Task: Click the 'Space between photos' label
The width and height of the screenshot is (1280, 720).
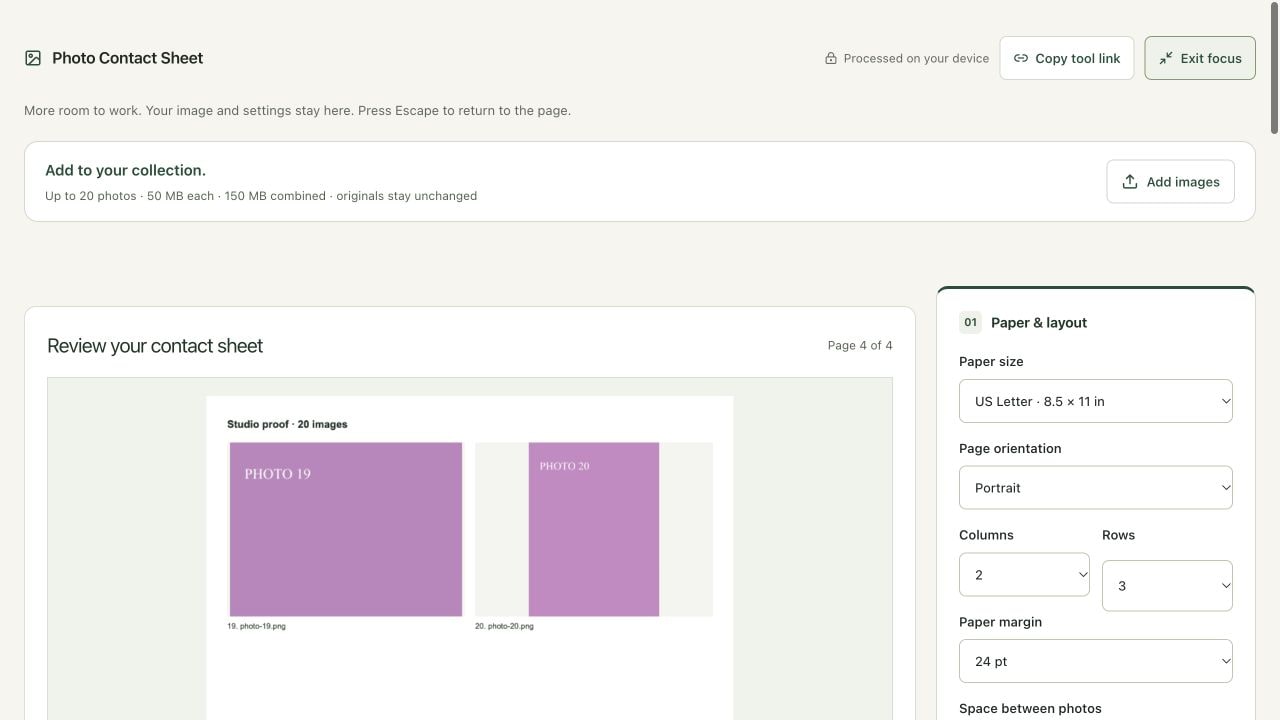Action: pos(1030,709)
